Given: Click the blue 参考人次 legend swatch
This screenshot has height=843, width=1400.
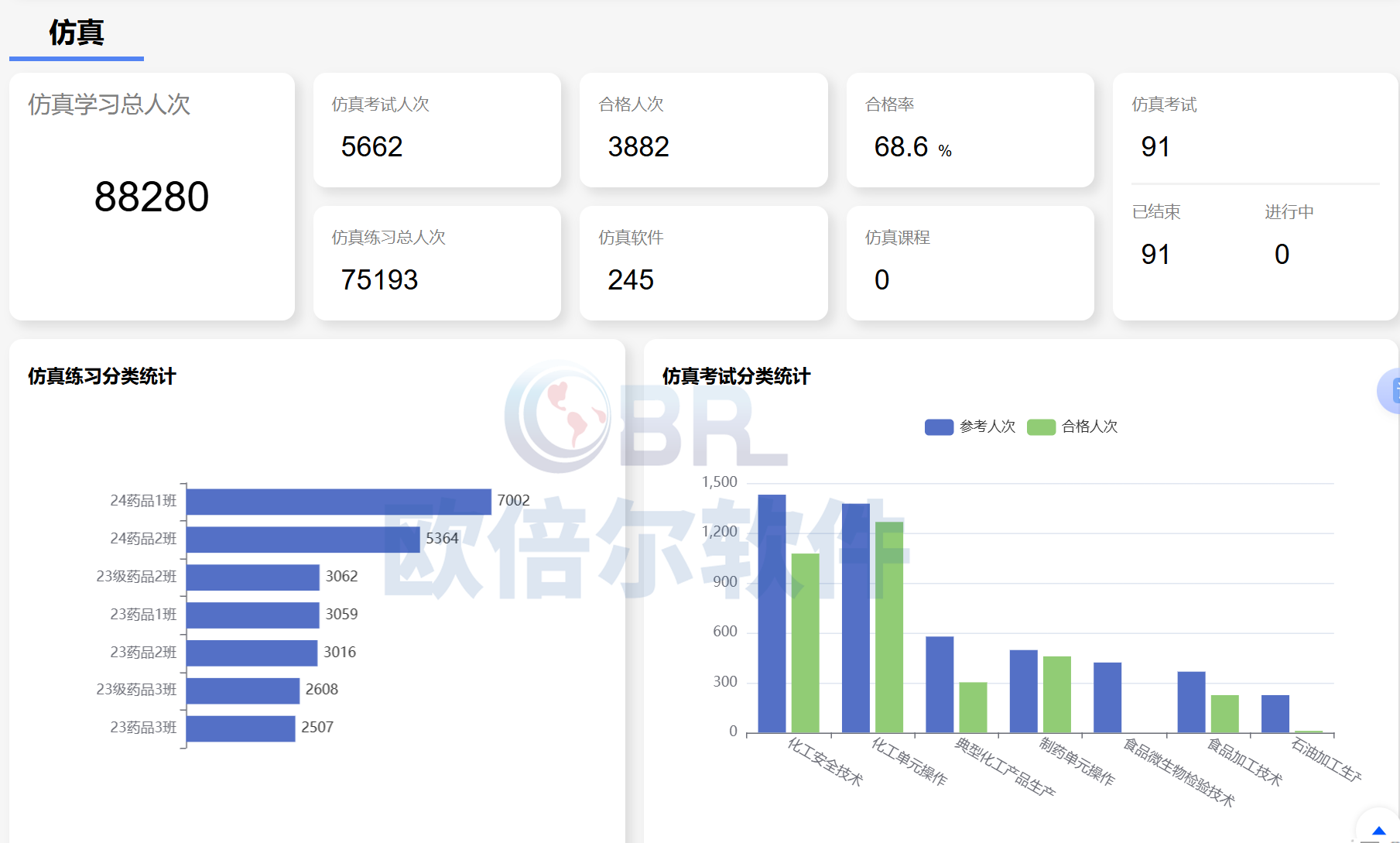Looking at the screenshot, I should (x=939, y=427).
